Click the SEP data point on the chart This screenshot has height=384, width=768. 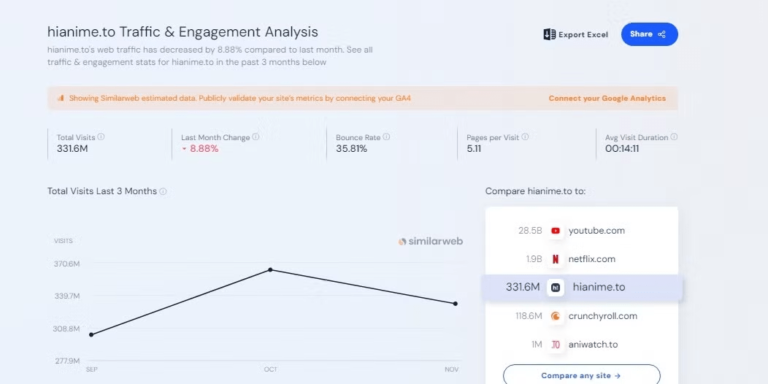[92, 335]
